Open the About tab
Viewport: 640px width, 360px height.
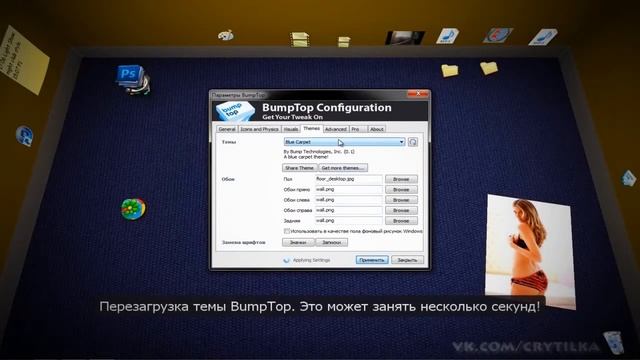[376, 129]
